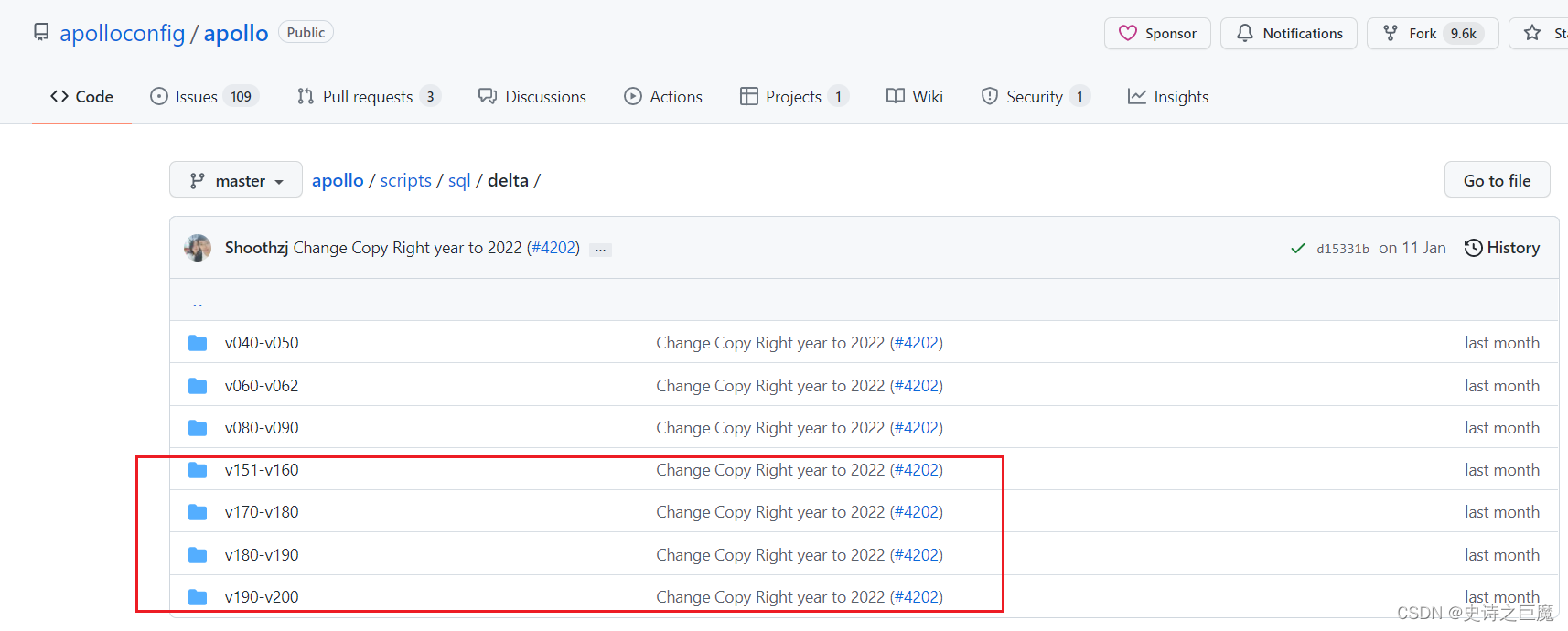Click the folder icon for v040-v050
Image resolution: width=1568 pixels, height=631 pixels.
click(x=198, y=343)
